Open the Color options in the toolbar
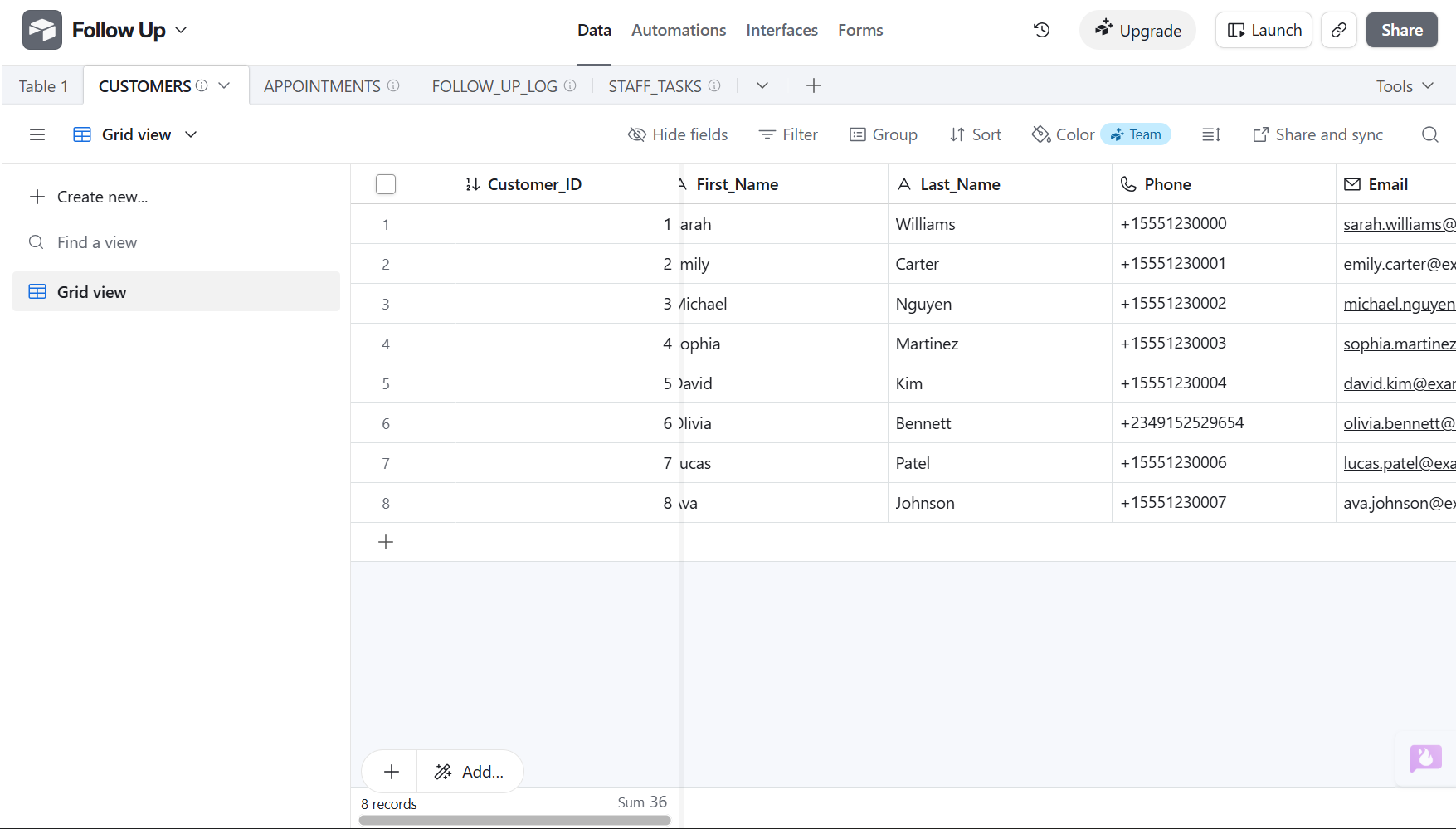The image size is (1456, 829). pyautogui.click(x=1063, y=134)
